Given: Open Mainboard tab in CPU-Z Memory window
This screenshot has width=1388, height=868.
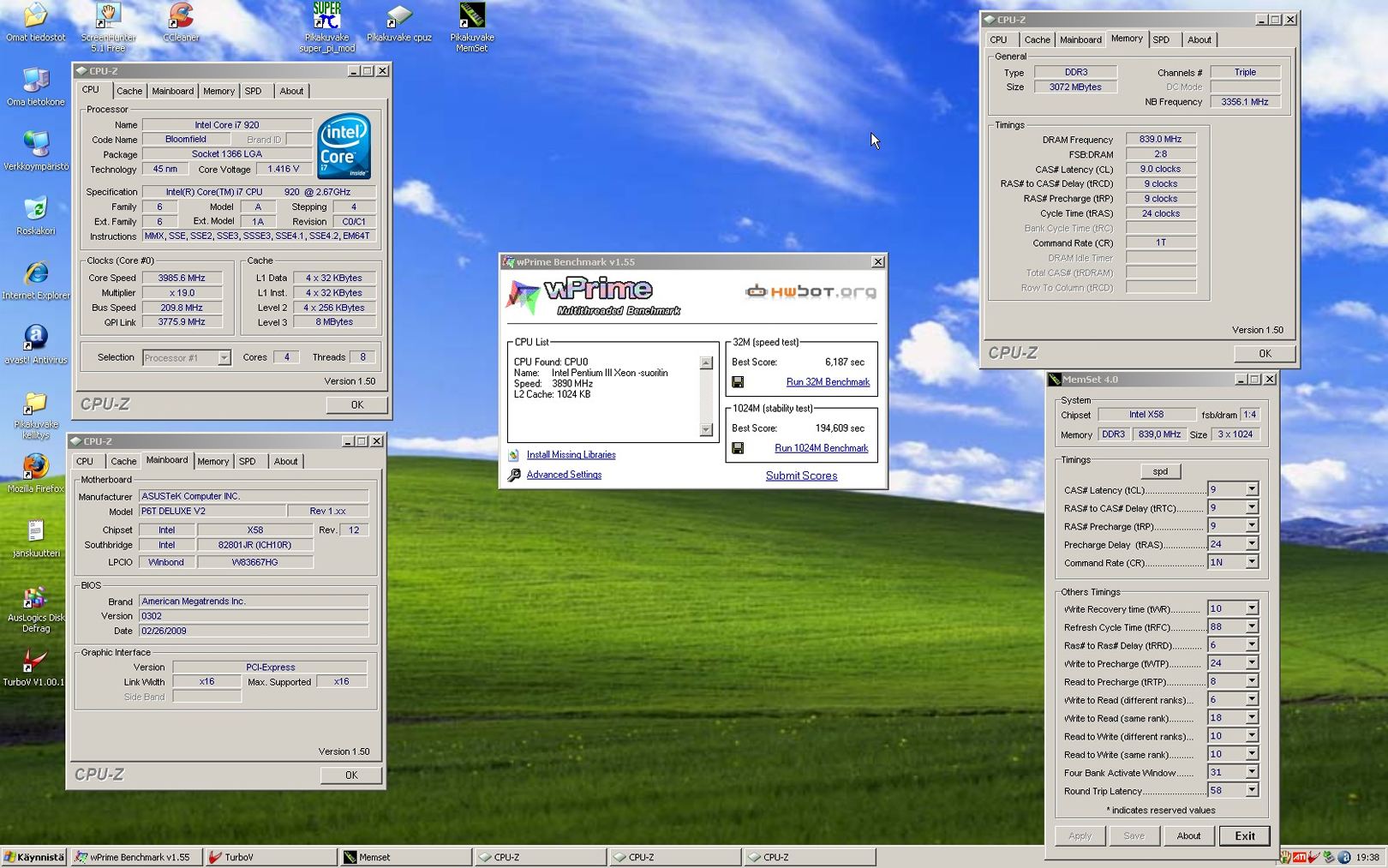Looking at the screenshot, I should [x=1080, y=39].
